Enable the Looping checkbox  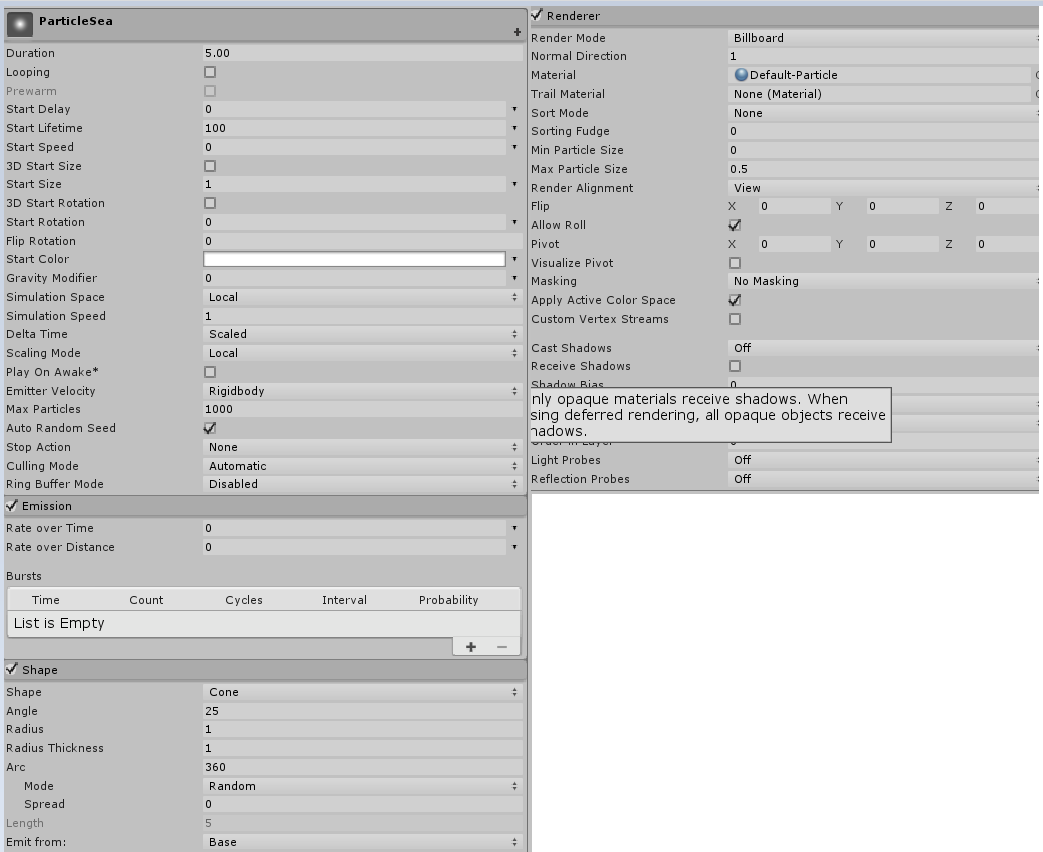tap(210, 71)
